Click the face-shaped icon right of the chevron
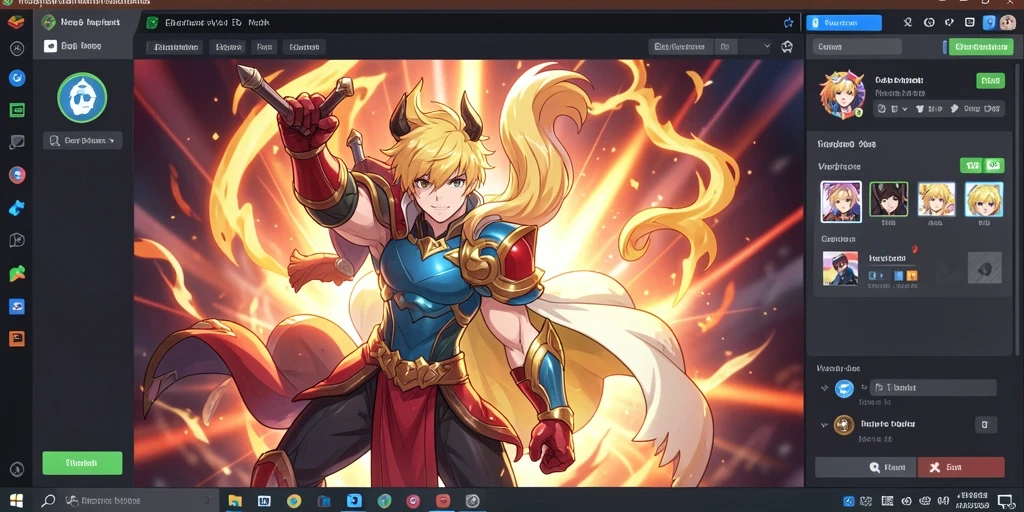 788,47
